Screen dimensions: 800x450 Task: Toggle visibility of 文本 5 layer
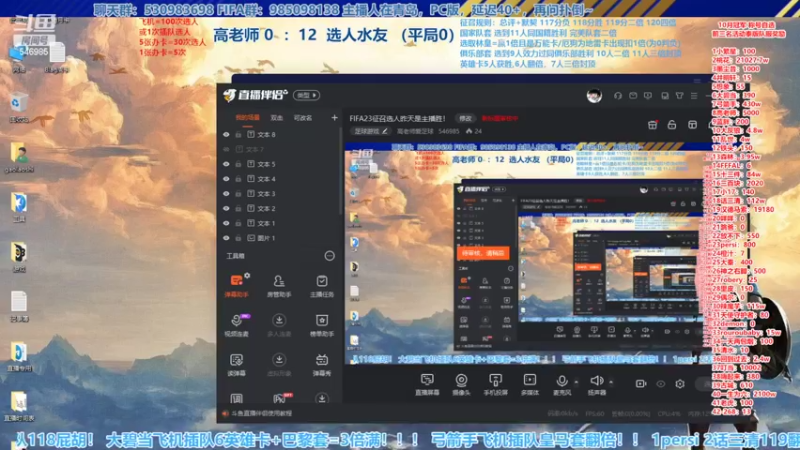pyautogui.click(x=226, y=164)
